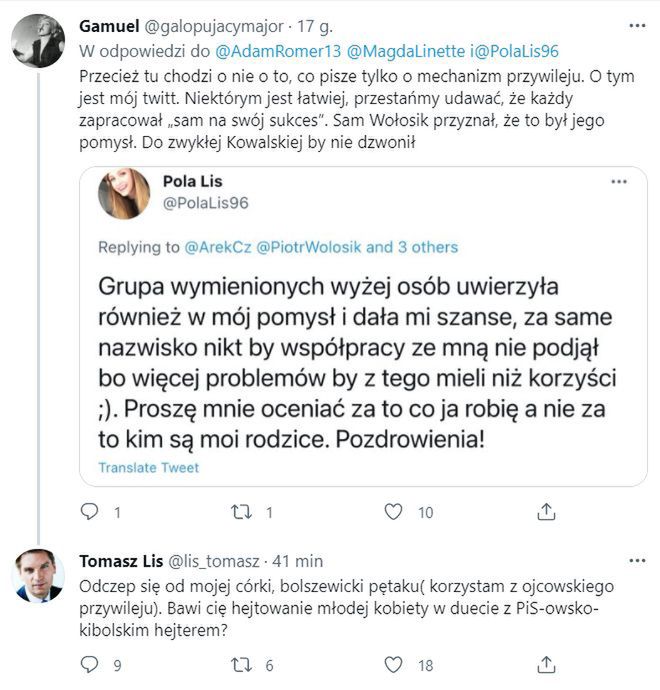Click Translate Tweet link
Viewport: 660px width, 690px height.
[148, 467]
